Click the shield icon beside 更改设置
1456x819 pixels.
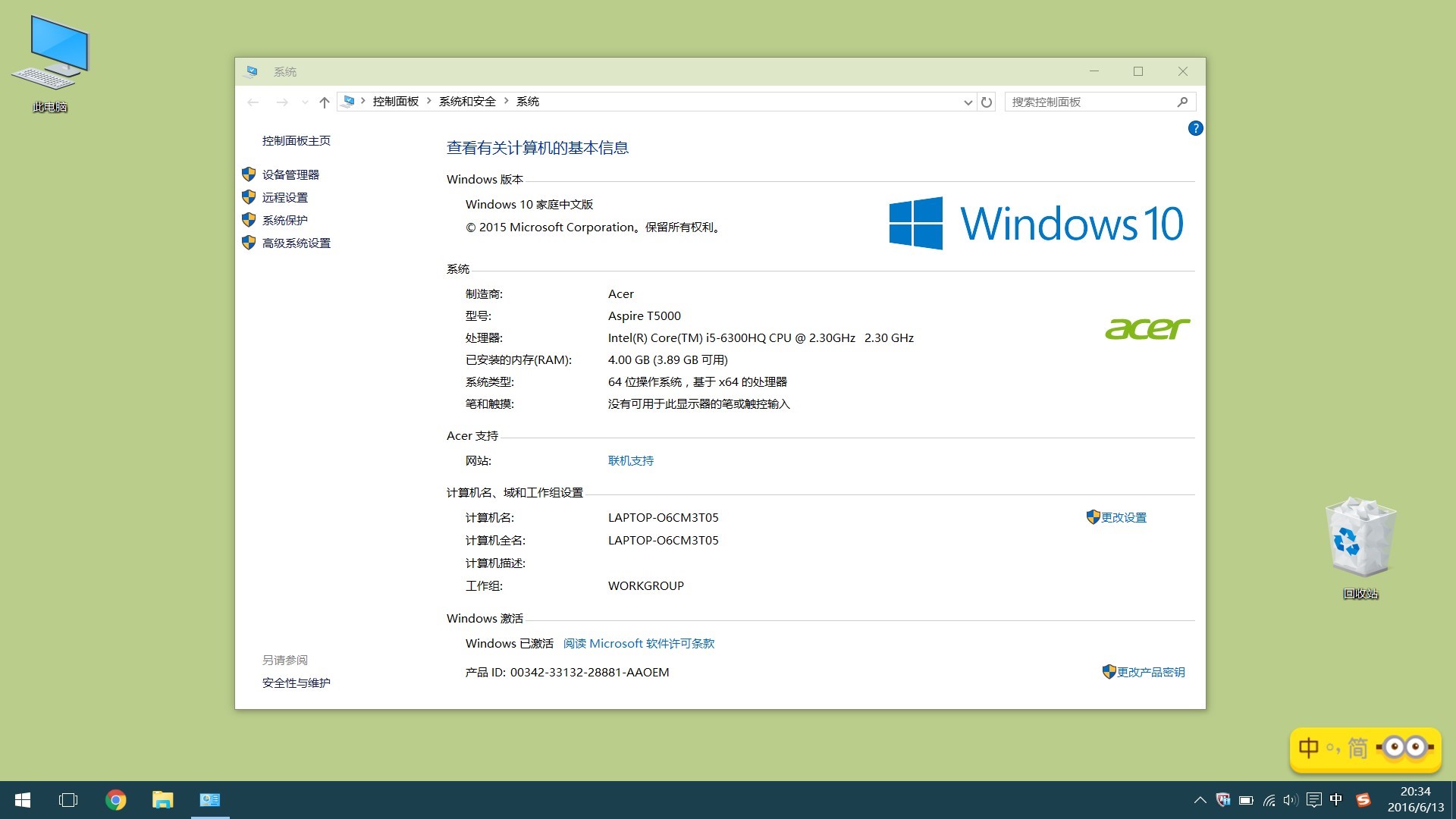click(x=1093, y=517)
